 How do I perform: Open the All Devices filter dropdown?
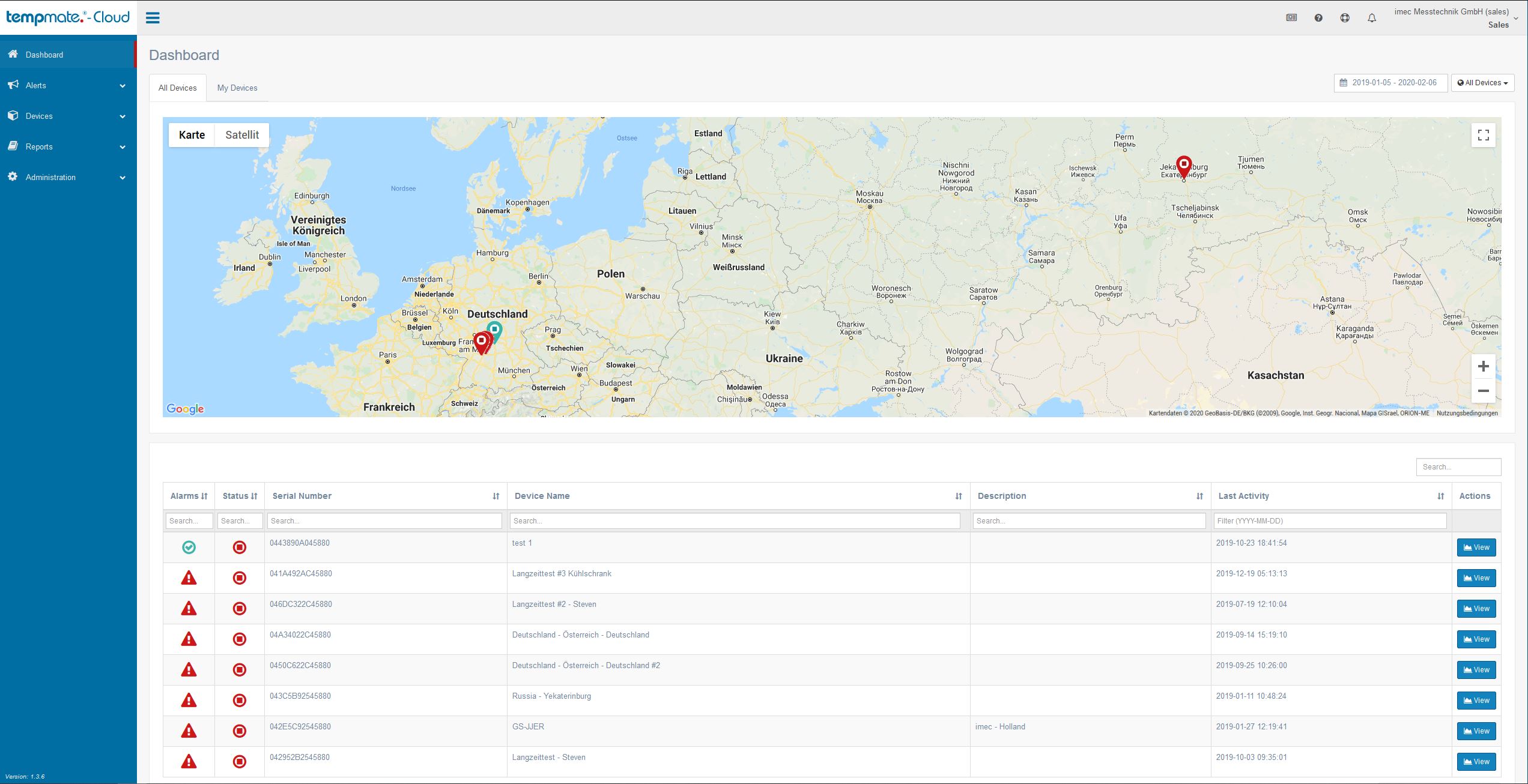tap(1482, 83)
